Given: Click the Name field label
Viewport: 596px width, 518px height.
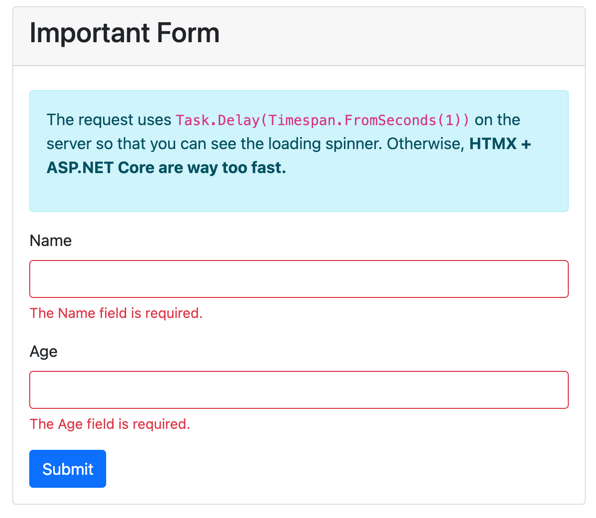Looking at the screenshot, I should 51,241.
